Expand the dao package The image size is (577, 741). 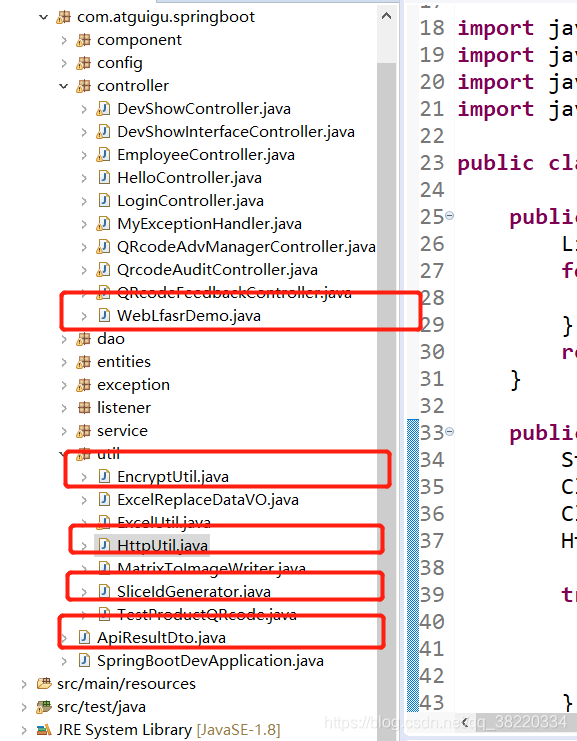click(x=64, y=339)
